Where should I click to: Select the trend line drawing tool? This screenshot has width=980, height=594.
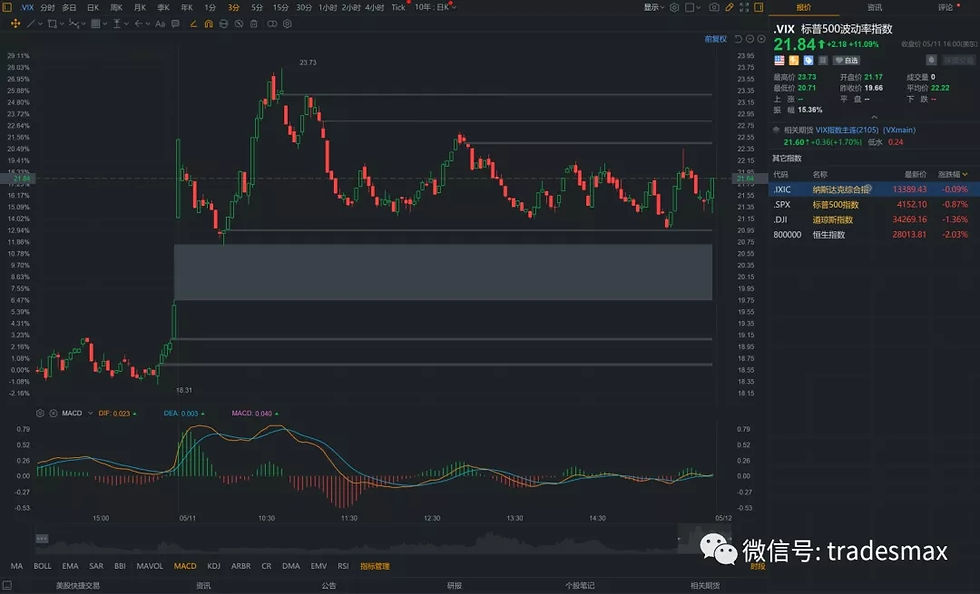31,24
